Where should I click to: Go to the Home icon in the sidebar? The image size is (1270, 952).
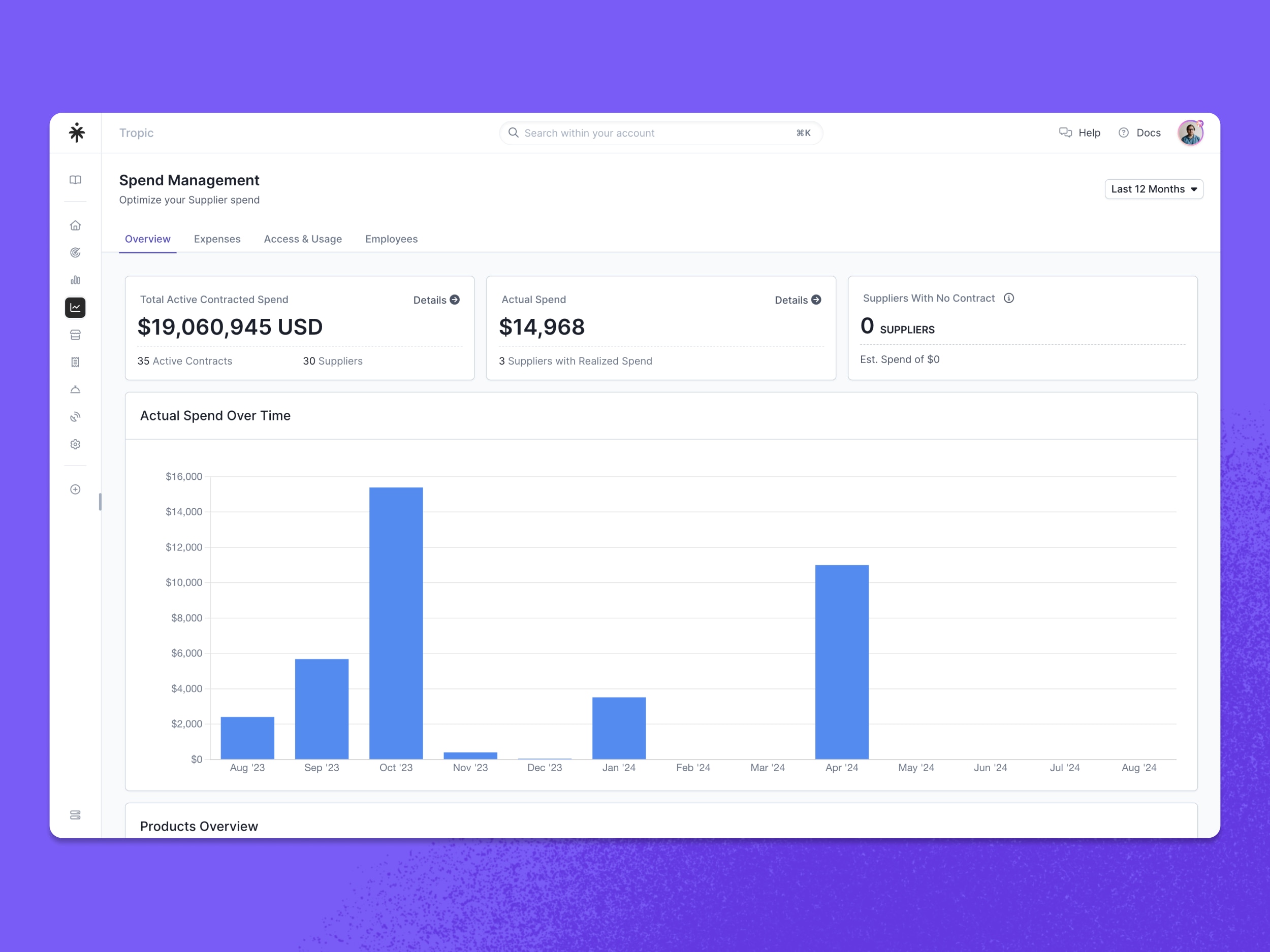75,225
